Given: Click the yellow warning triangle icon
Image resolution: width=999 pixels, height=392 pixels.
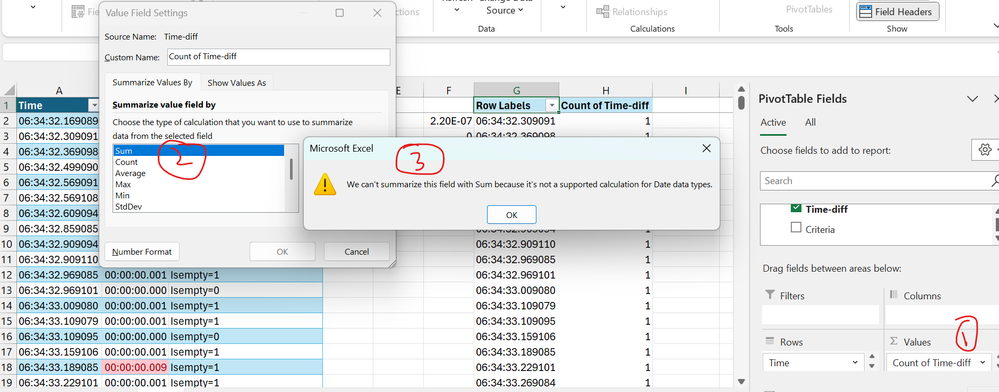Looking at the screenshot, I should click(x=325, y=184).
